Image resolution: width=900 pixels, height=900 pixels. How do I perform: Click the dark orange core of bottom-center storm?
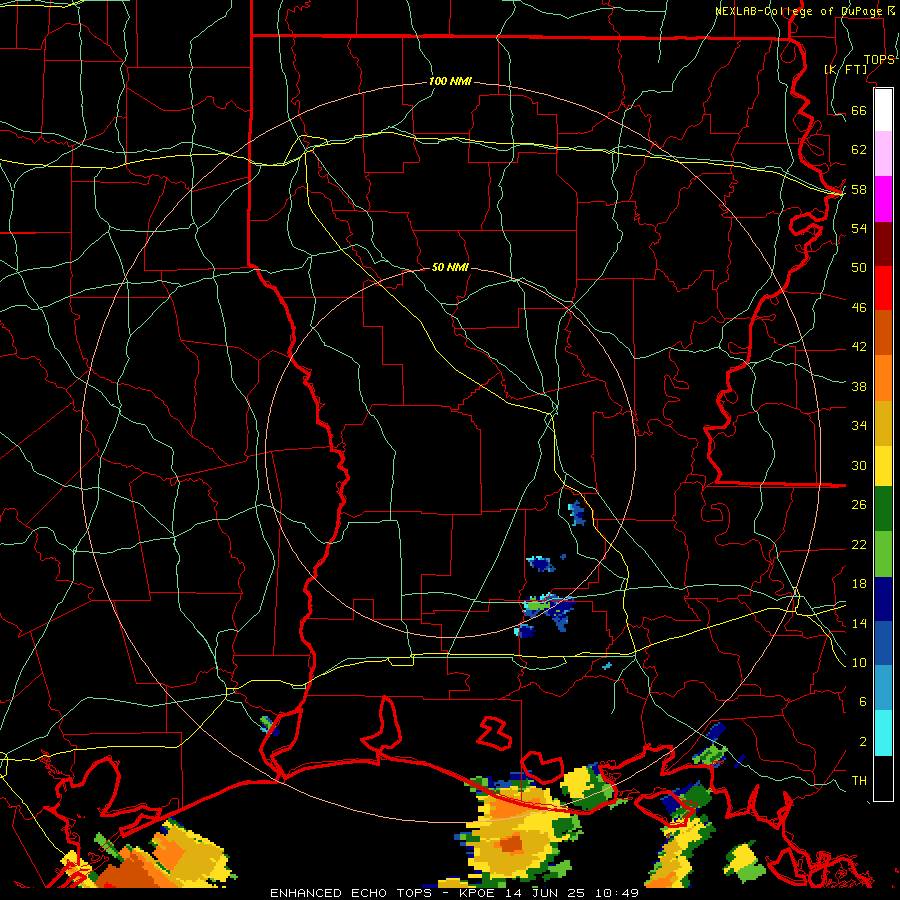point(510,844)
